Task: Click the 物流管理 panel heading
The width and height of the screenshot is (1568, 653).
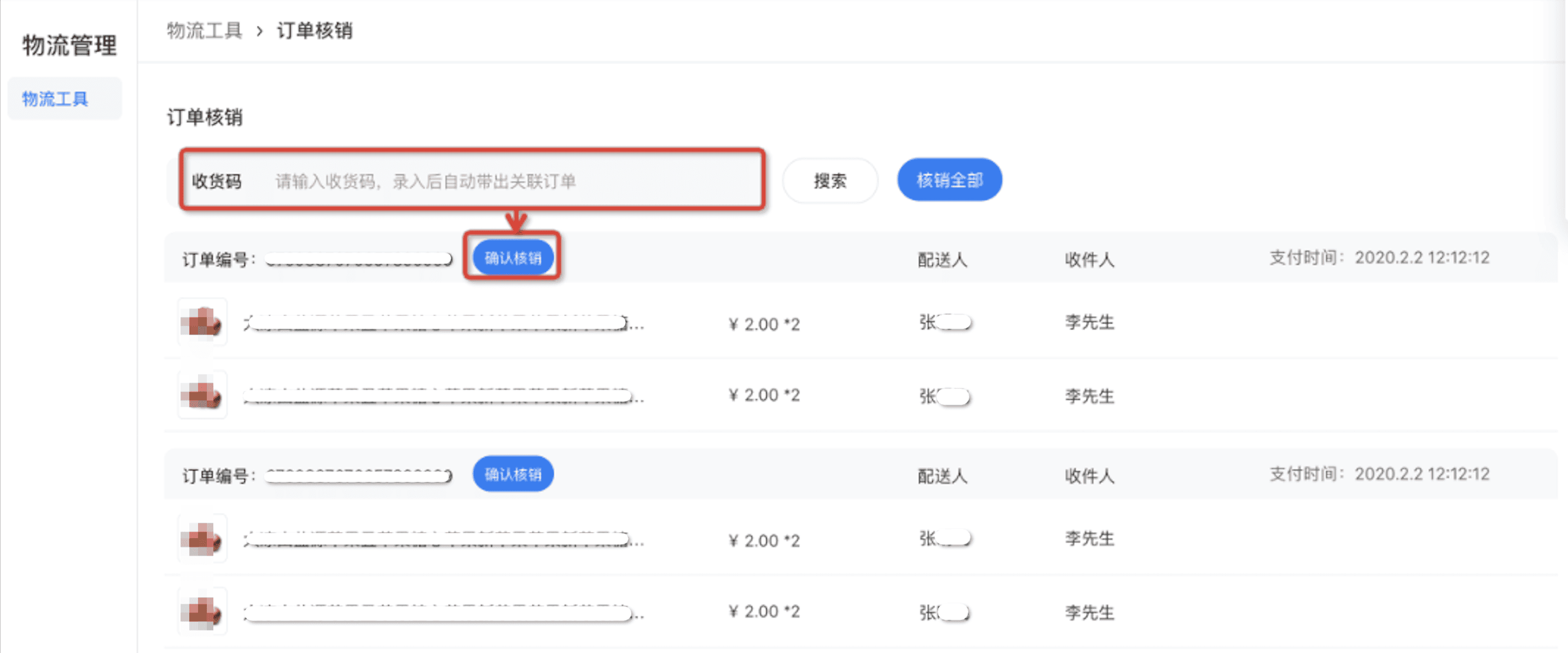Action: [x=69, y=44]
